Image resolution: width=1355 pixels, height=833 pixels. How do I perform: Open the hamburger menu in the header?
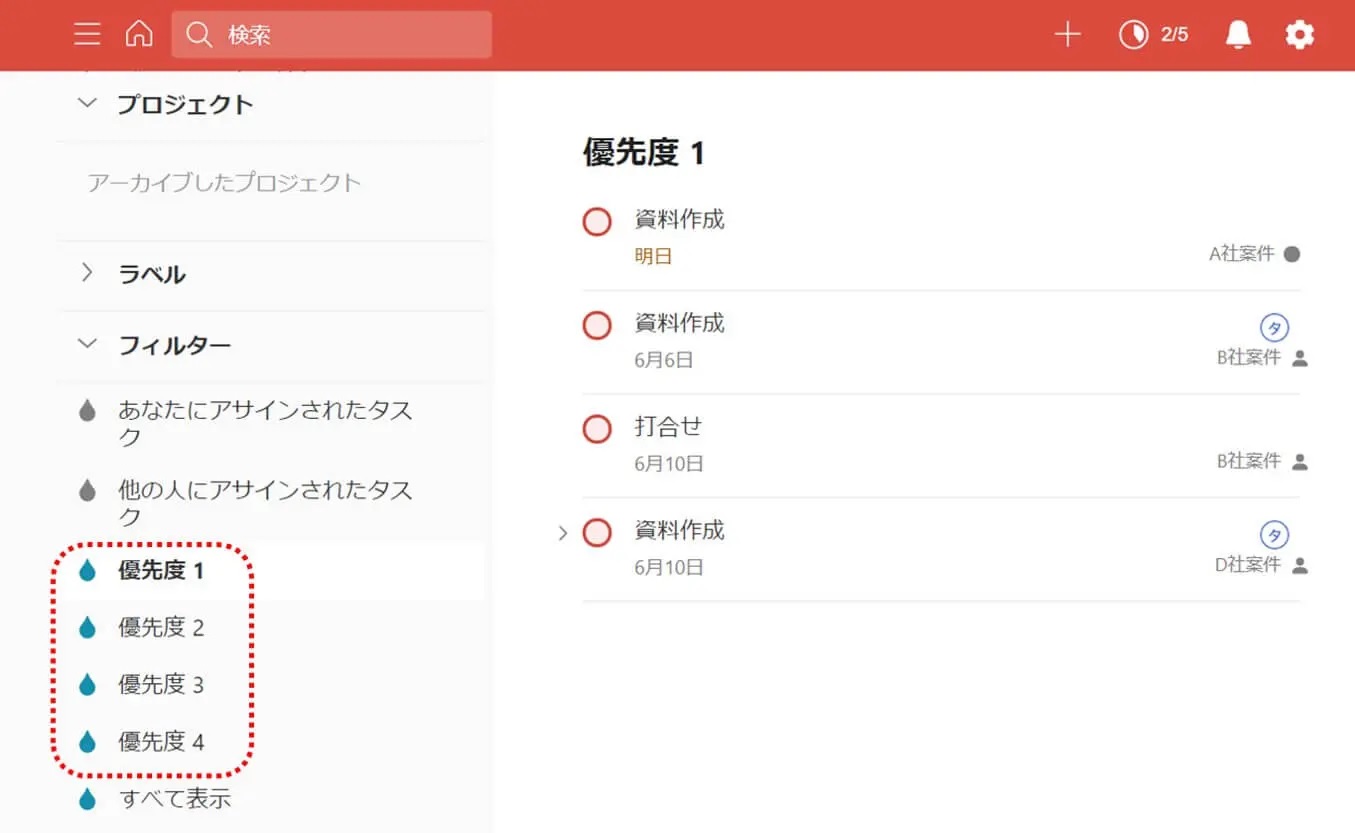[x=87, y=35]
